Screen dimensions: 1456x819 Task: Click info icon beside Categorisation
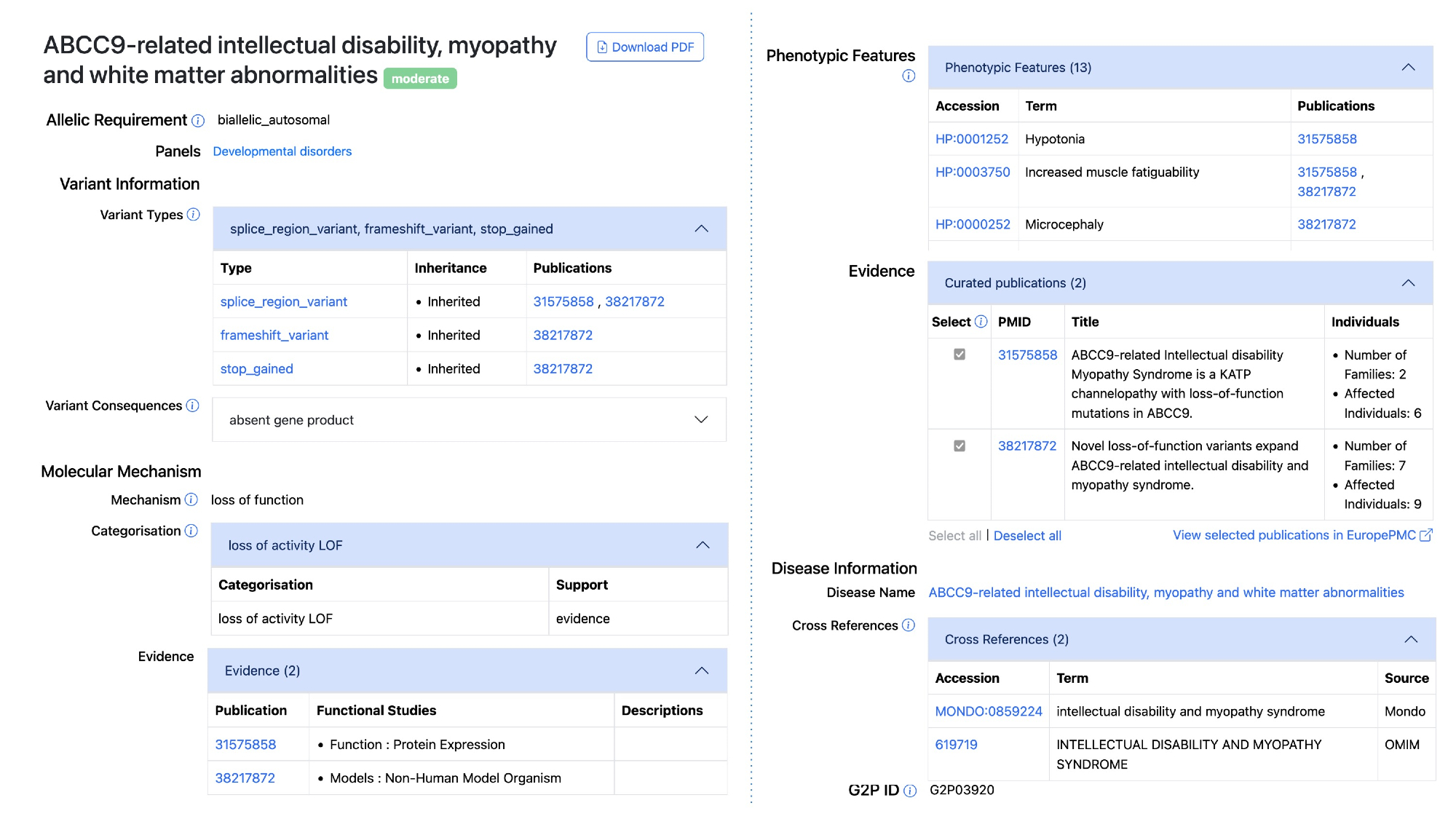pos(191,531)
